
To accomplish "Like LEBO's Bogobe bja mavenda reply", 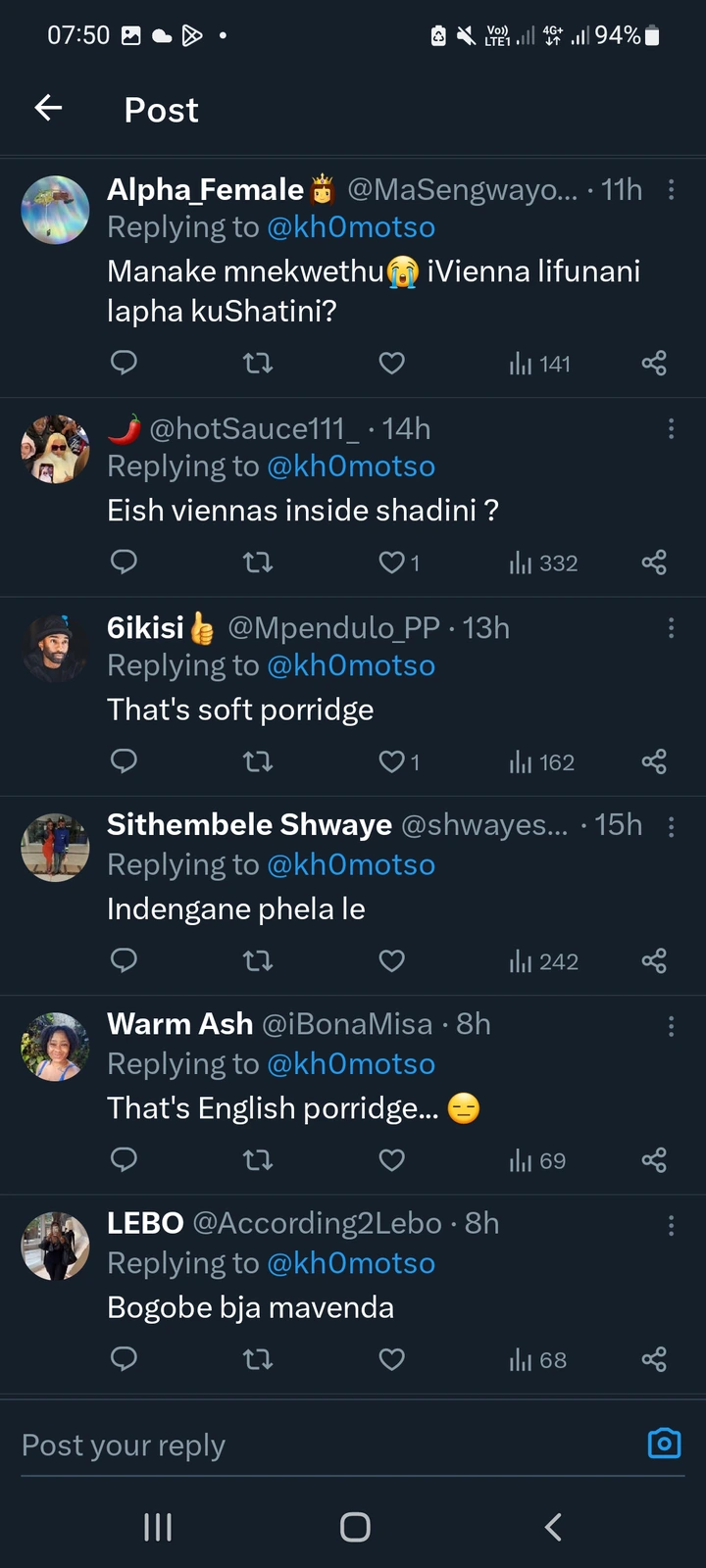I will [391, 1359].
